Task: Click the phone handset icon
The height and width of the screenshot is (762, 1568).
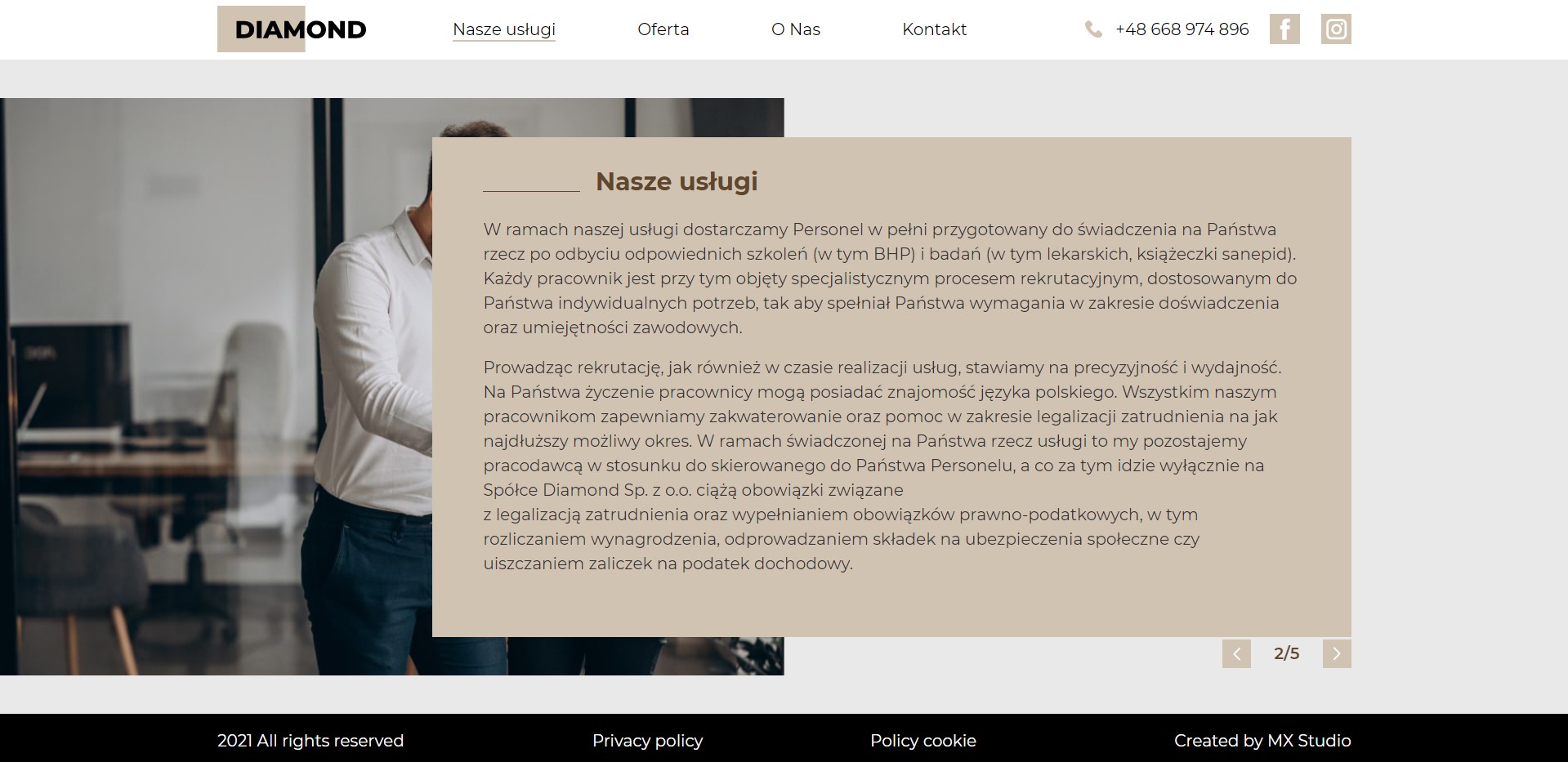Action: coord(1092,30)
